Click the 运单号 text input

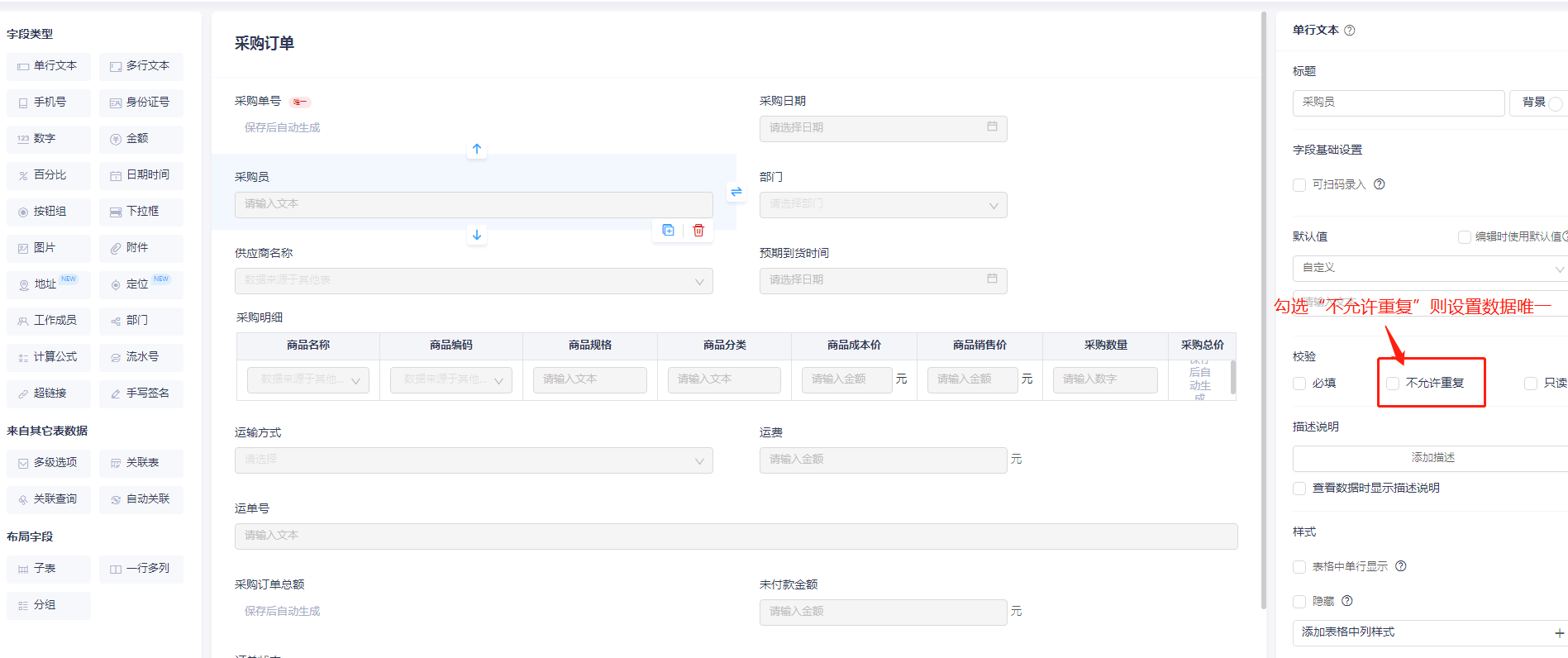click(736, 536)
